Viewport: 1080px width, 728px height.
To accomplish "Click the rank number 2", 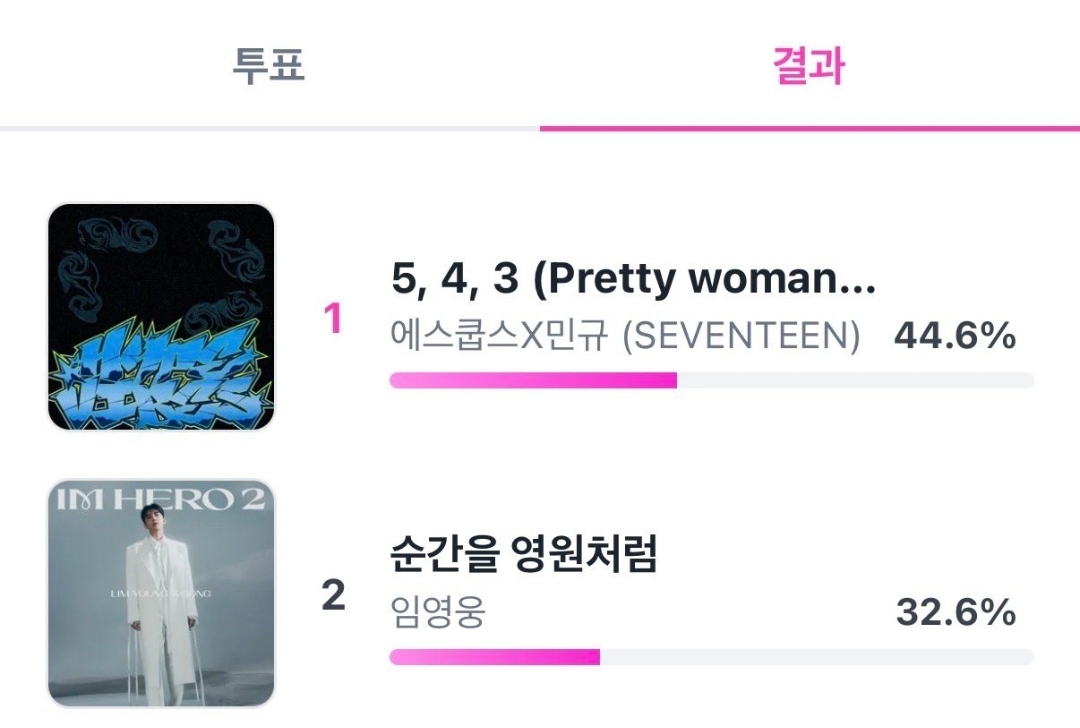I will pyautogui.click(x=333, y=595).
